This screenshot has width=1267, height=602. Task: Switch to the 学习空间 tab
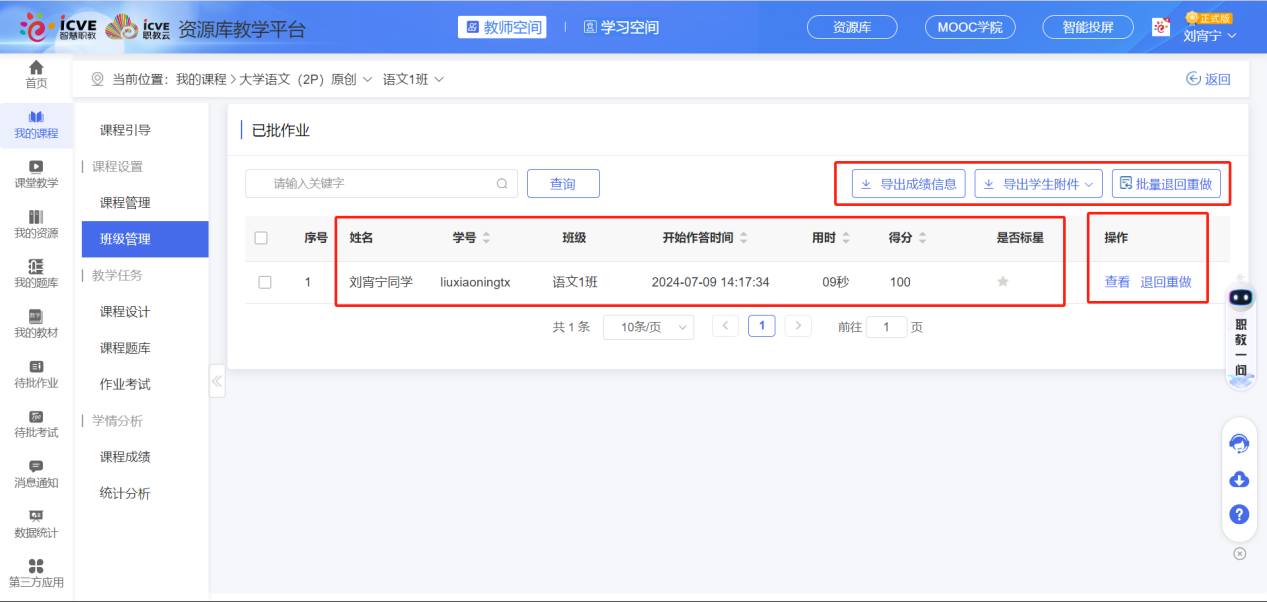point(621,27)
